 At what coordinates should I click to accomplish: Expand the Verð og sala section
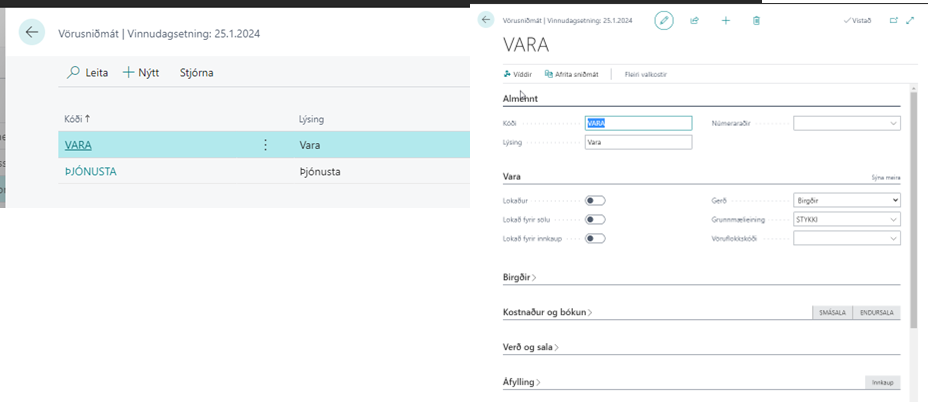530,347
